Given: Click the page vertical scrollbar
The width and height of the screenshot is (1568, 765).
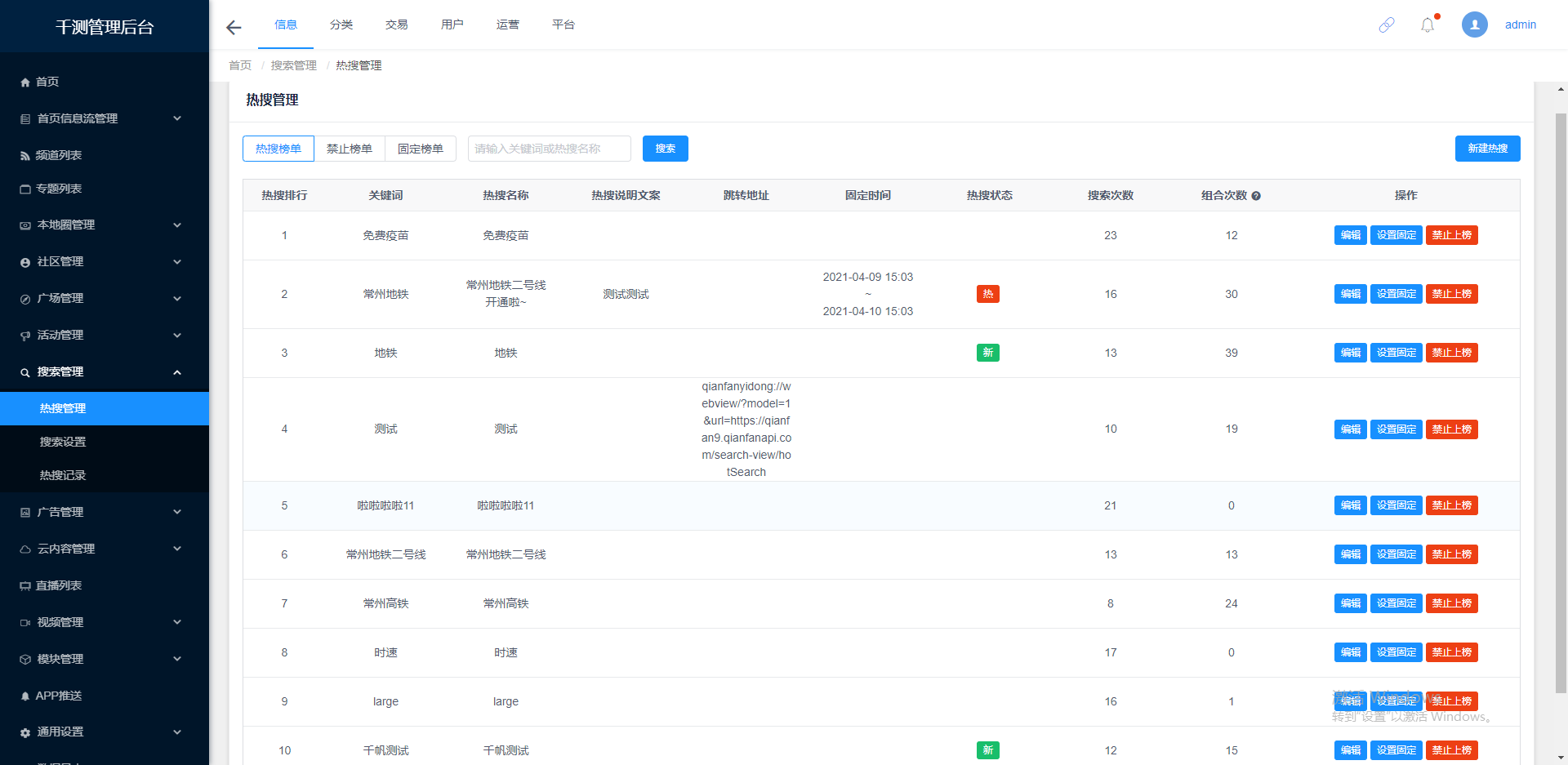Looking at the screenshot, I should [1561, 402].
